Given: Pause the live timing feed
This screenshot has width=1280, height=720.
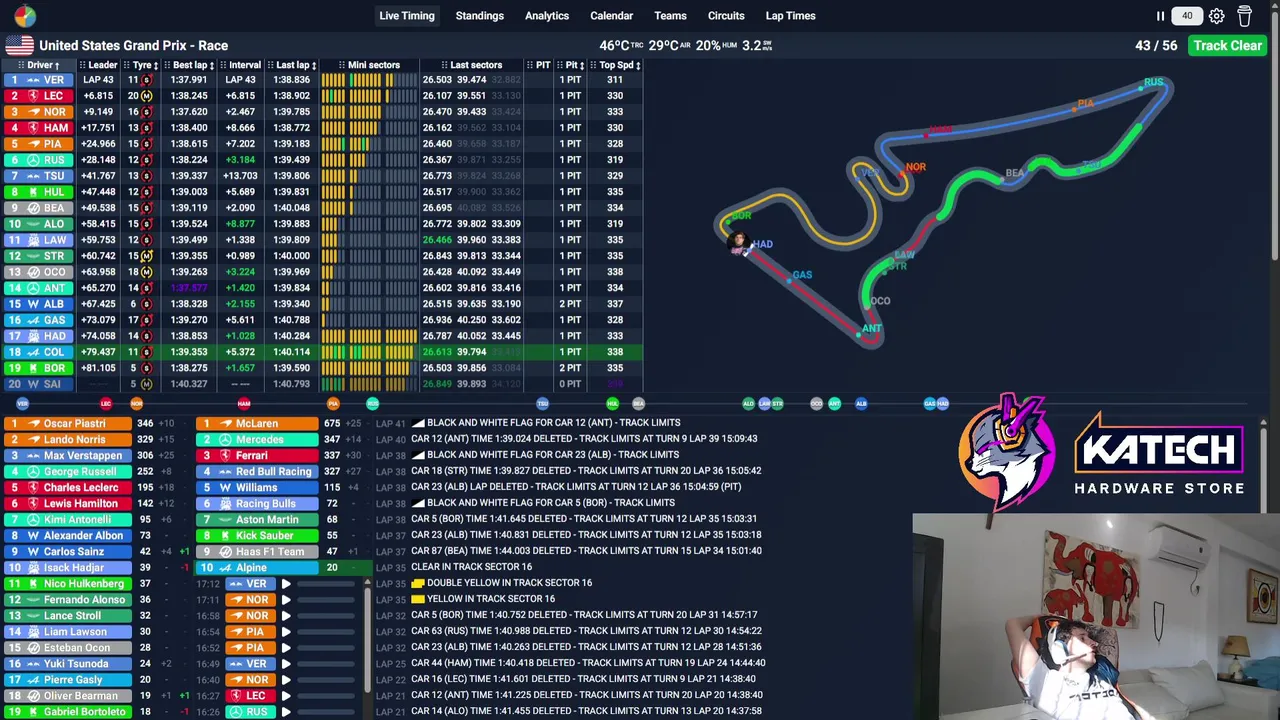Looking at the screenshot, I should pyautogui.click(x=1160, y=16).
